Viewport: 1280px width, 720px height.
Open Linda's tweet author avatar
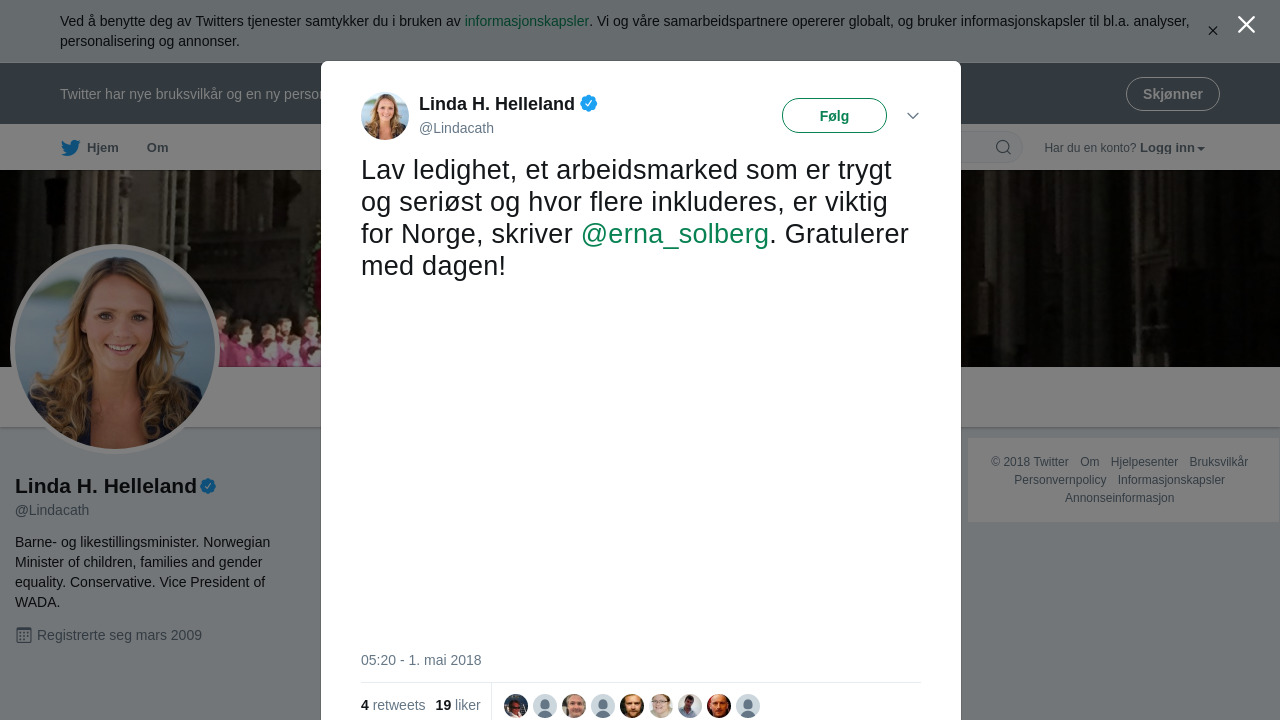385,116
